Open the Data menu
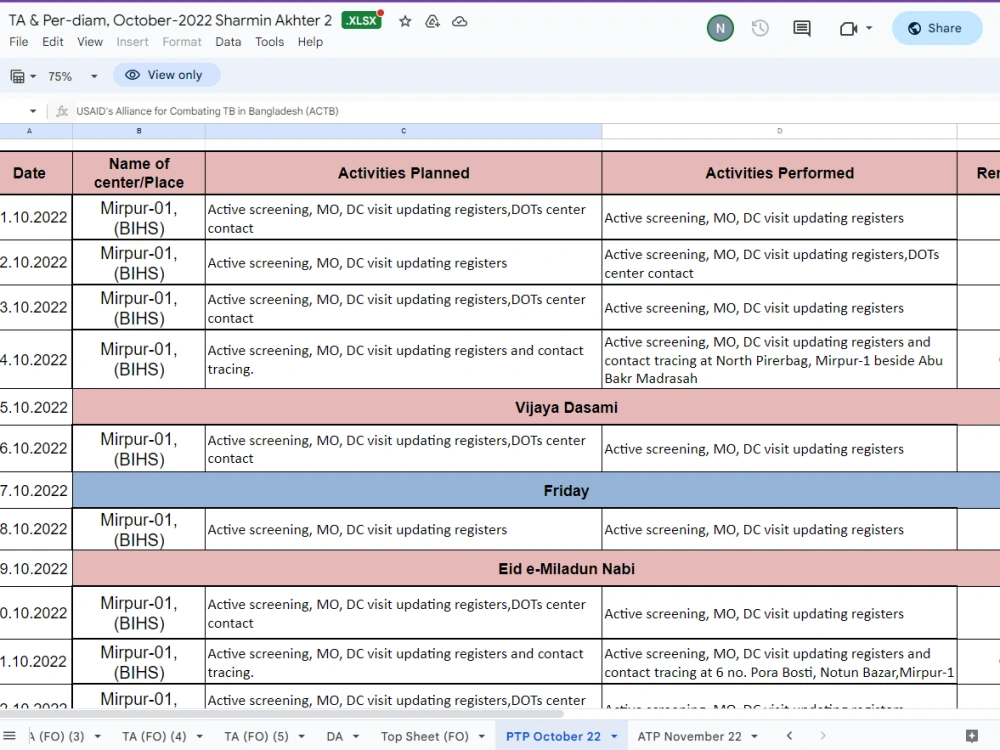The height and width of the screenshot is (750, 1000). pyautogui.click(x=228, y=41)
